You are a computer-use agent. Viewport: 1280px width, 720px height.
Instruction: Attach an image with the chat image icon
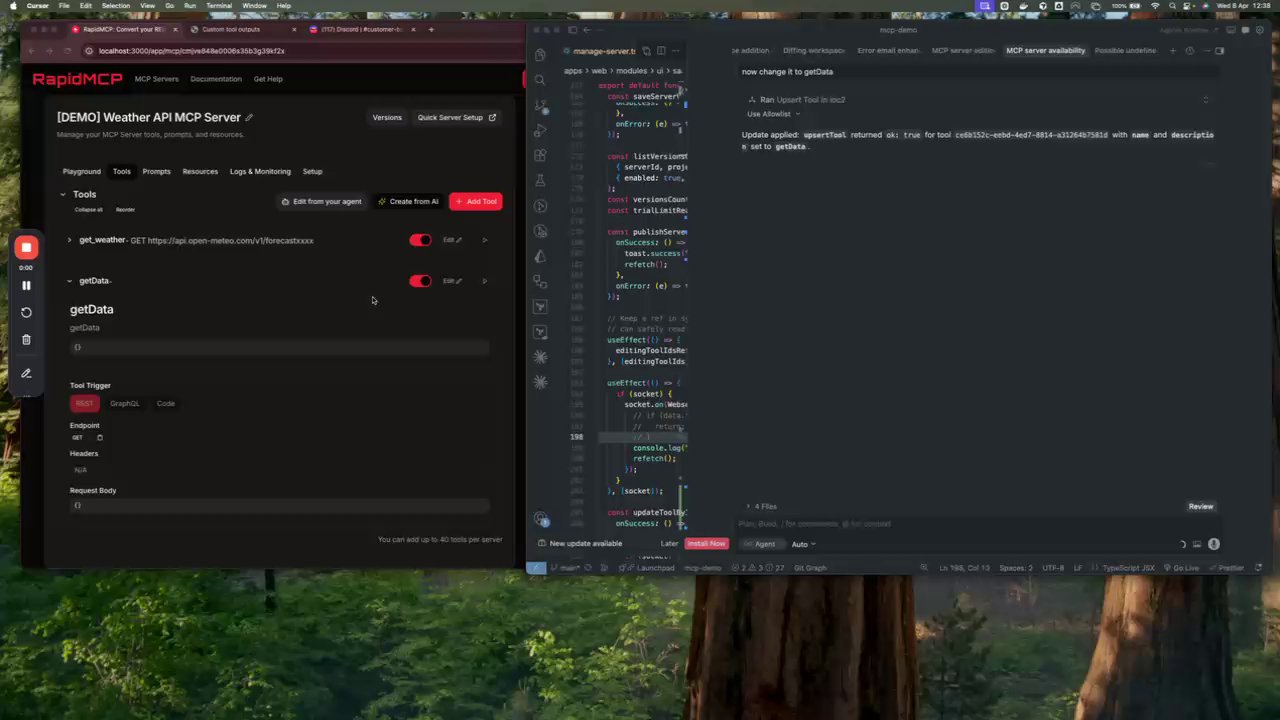pos(1197,544)
